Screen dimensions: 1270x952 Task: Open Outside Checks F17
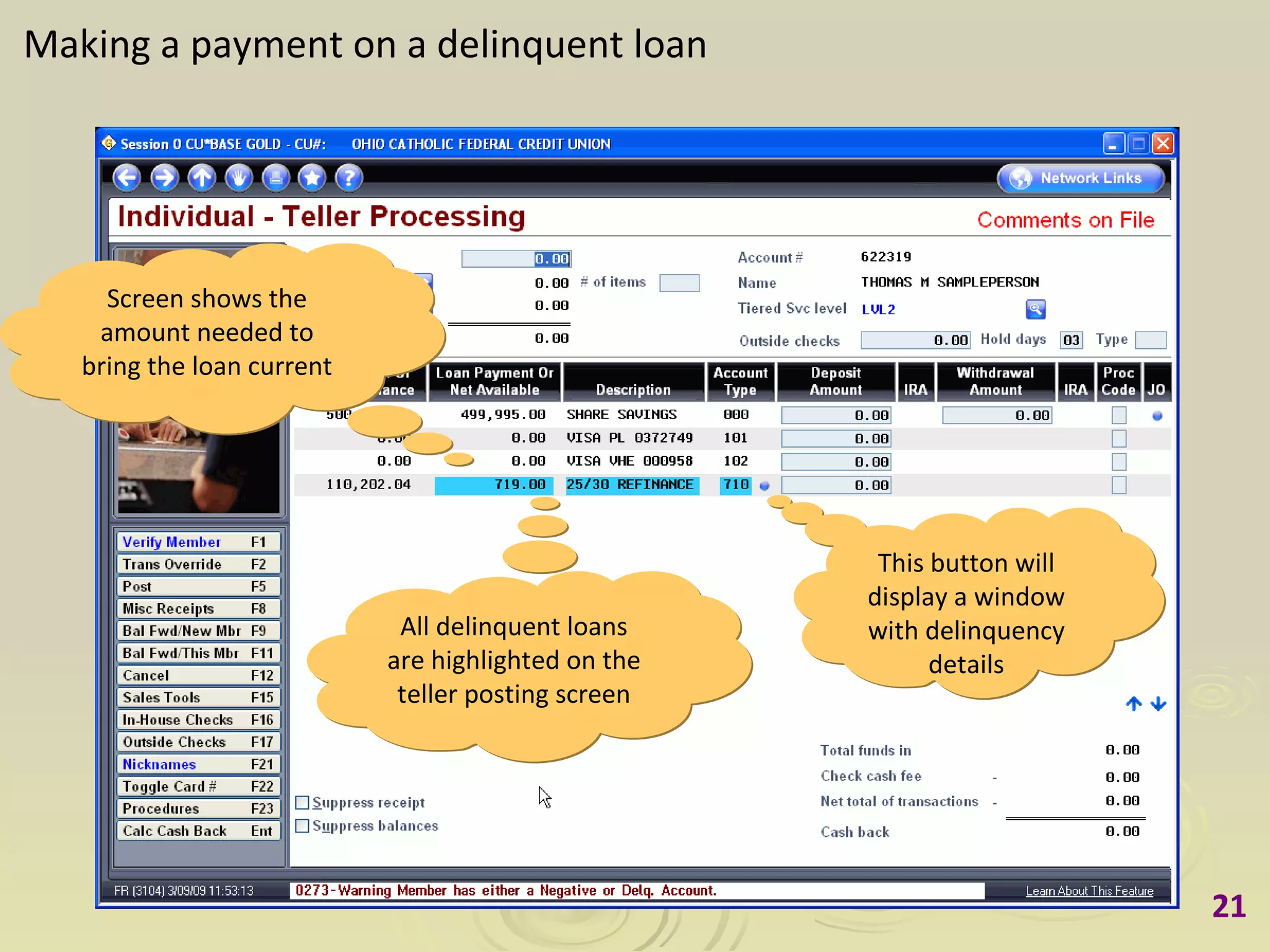198,742
